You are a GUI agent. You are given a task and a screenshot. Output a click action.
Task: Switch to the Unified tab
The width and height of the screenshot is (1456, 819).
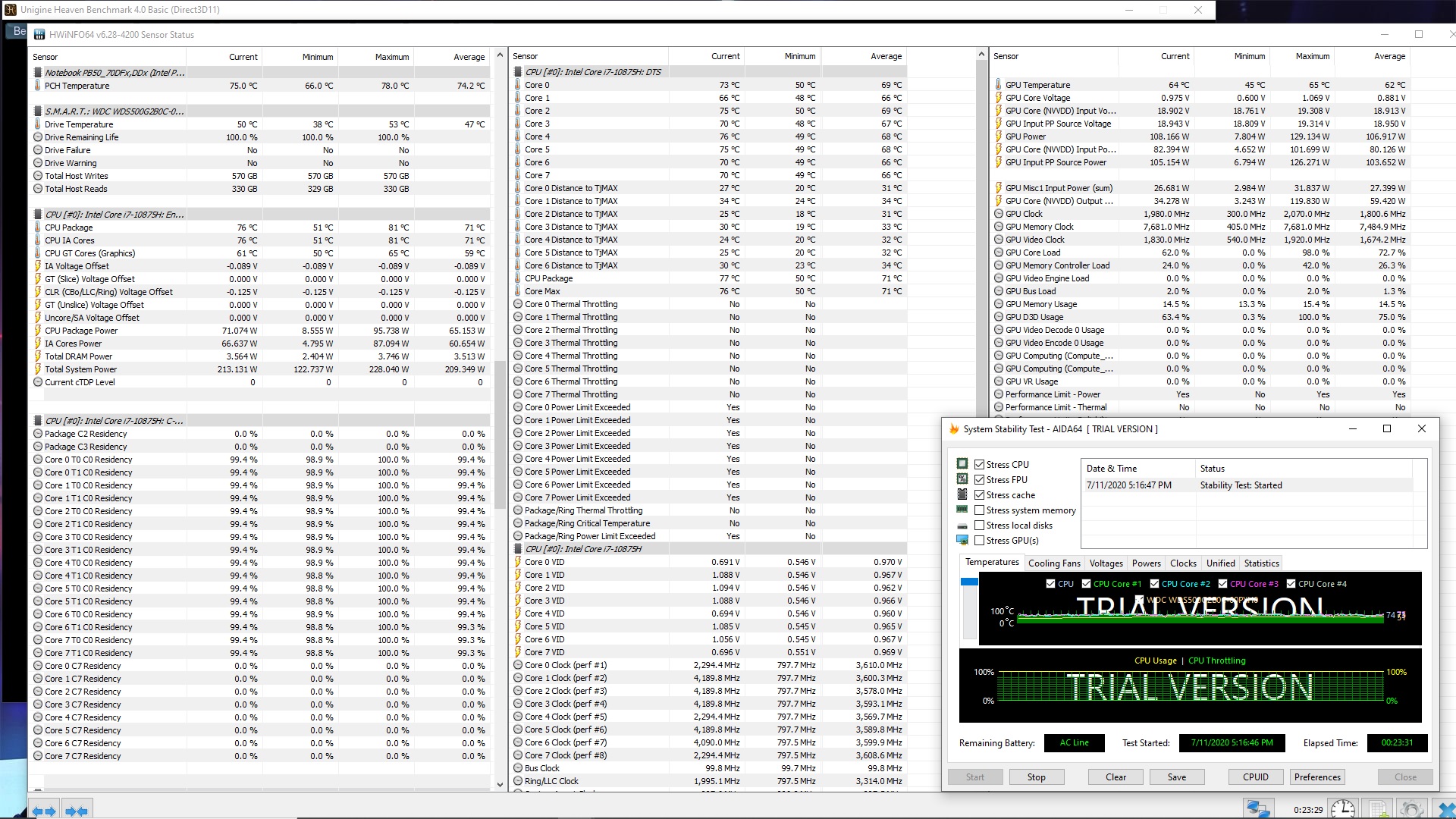(x=1220, y=563)
